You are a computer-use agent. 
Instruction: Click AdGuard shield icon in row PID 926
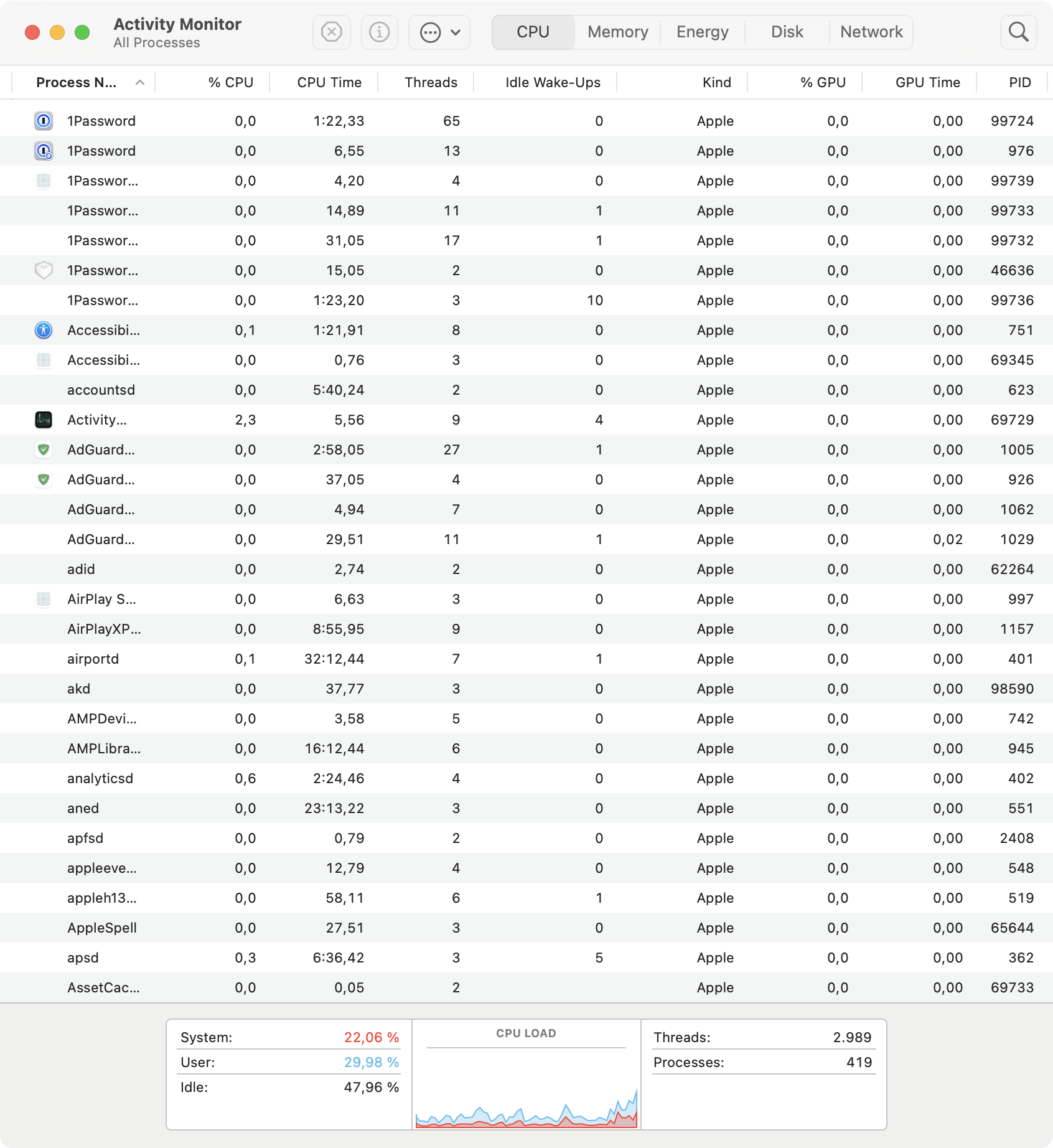tap(44, 479)
